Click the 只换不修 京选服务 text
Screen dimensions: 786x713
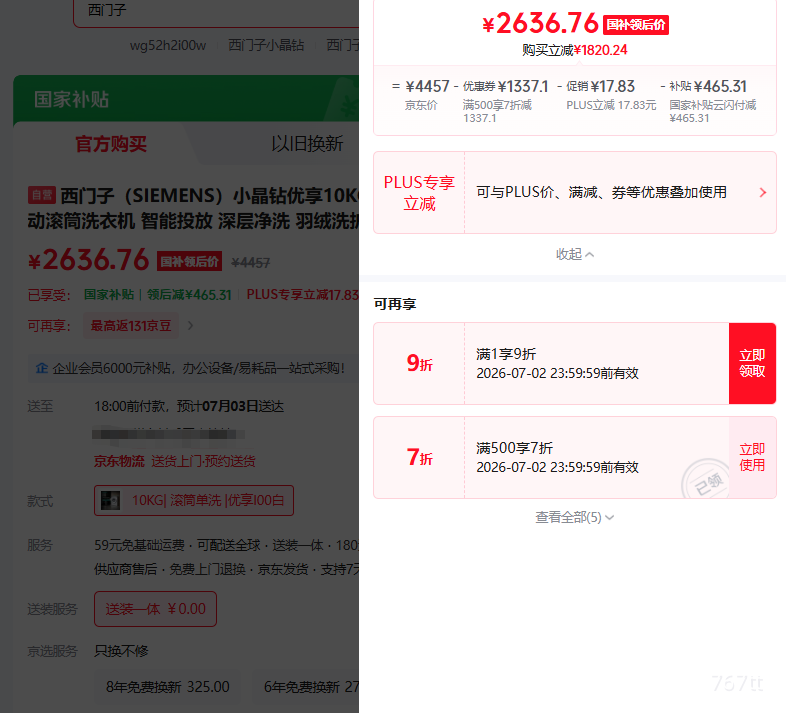click(x=121, y=651)
